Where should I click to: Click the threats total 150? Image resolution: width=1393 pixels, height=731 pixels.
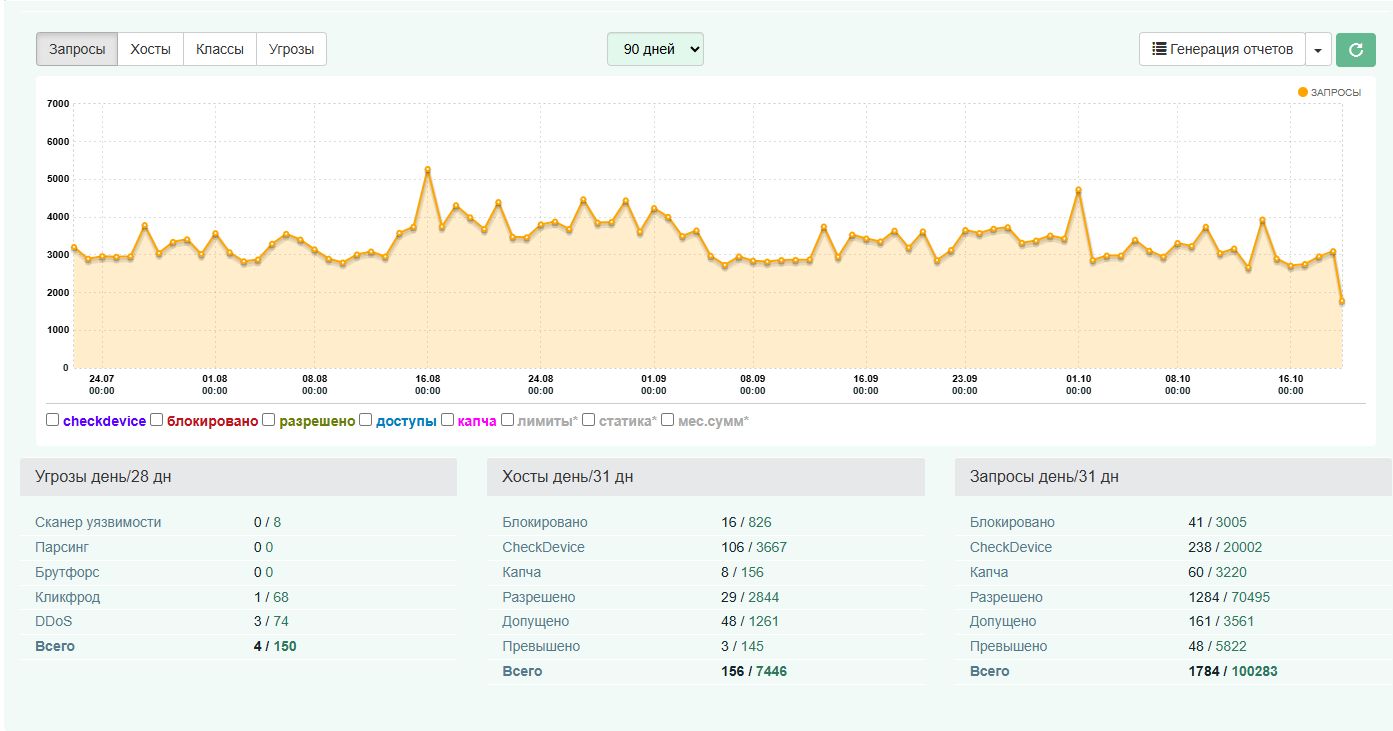[x=285, y=646]
